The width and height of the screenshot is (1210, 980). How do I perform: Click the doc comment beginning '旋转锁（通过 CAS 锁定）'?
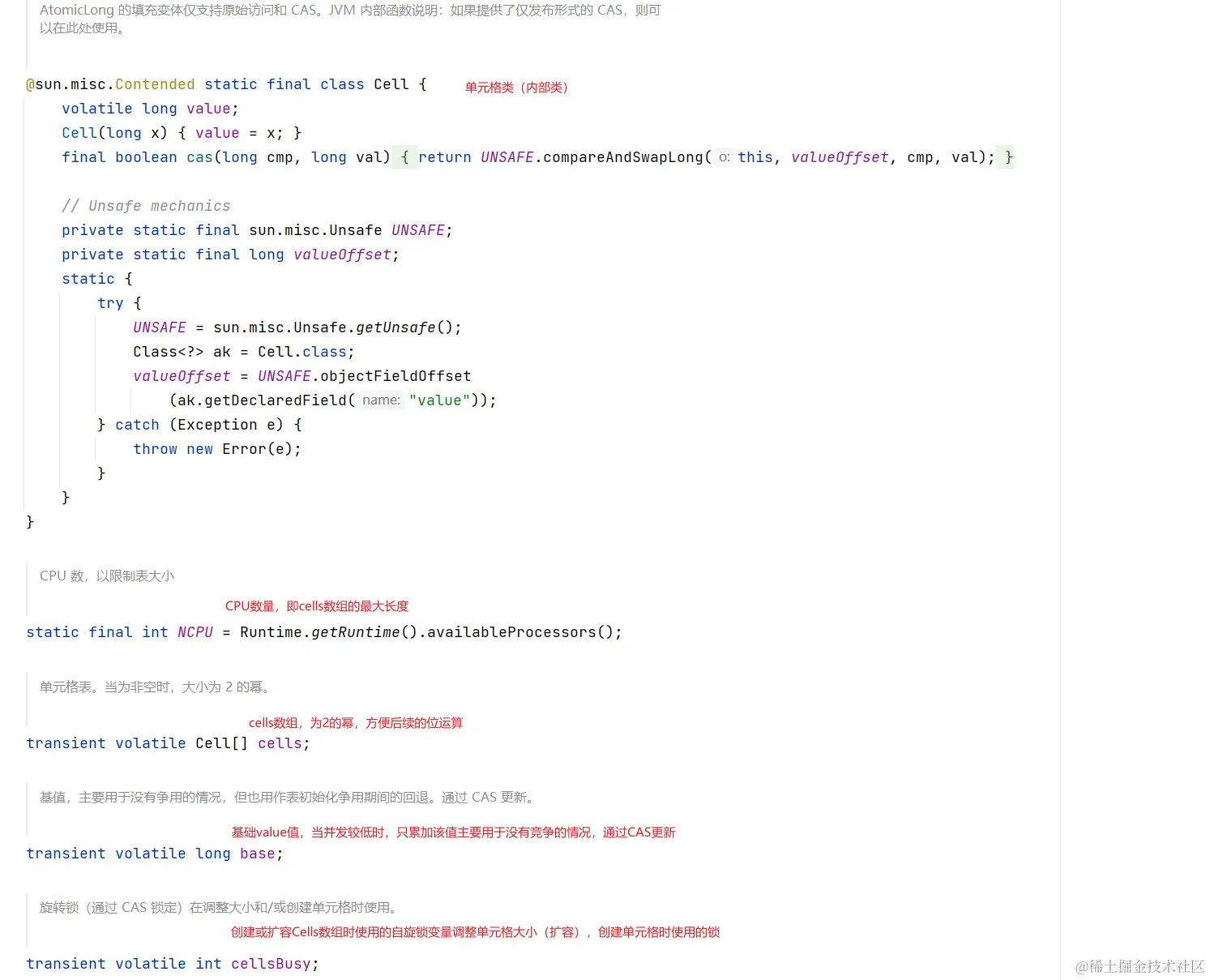[x=220, y=908]
